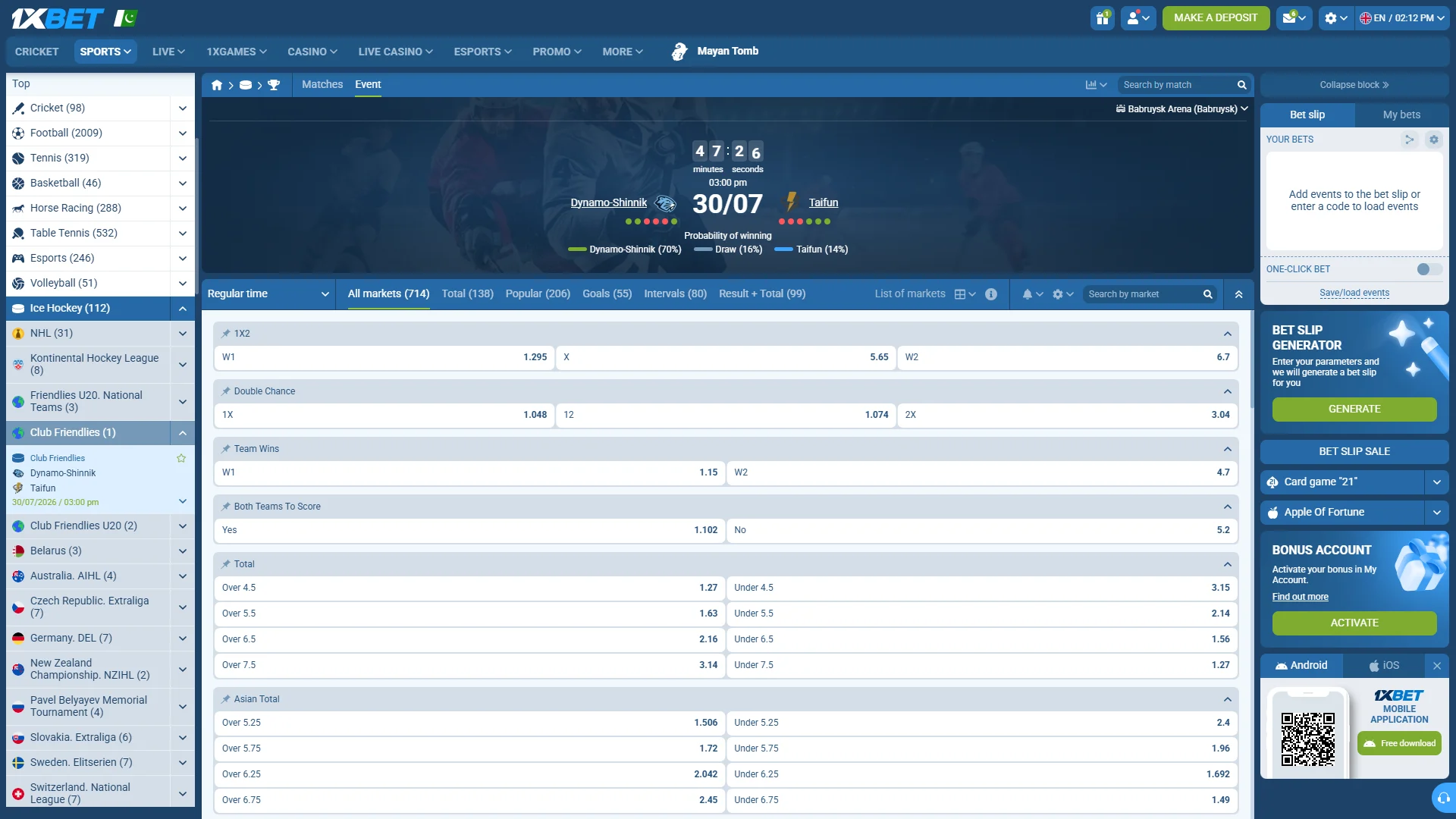1456x819 pixels.
Task: Open the top bar settings gear
Action: tap(1336, 18)
